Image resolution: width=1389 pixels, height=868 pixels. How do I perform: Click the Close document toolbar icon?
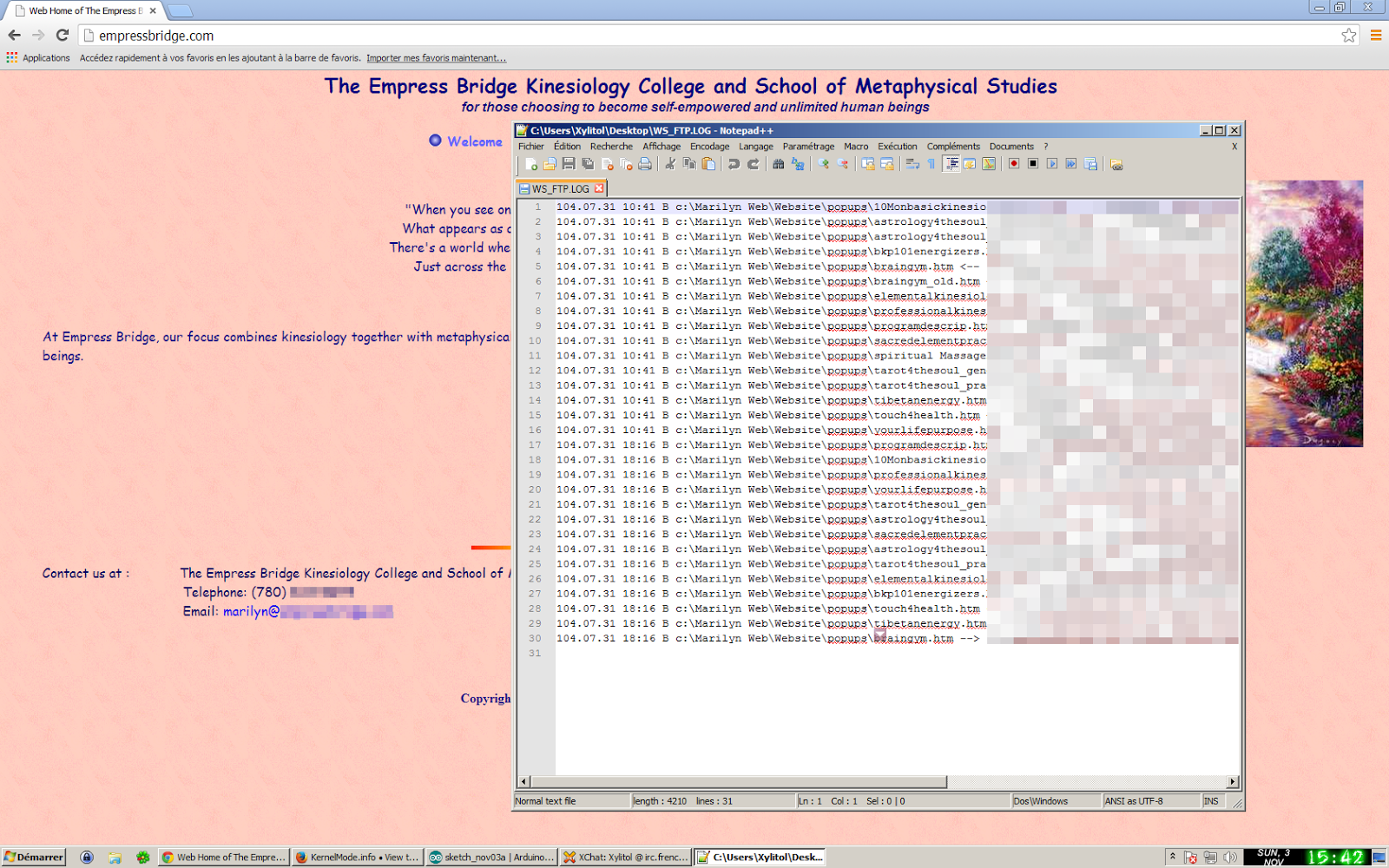pos(607,164)
